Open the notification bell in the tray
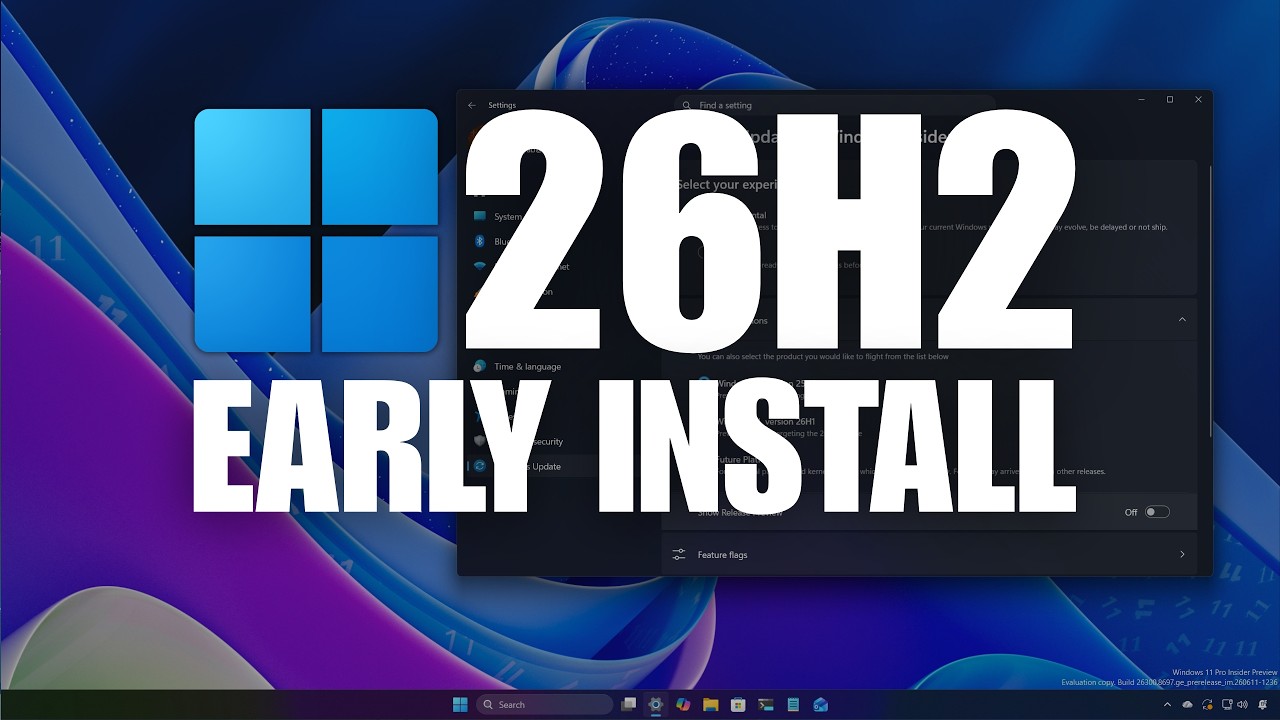Viewport: 1280px width, 720px height. pos(1262,704)
